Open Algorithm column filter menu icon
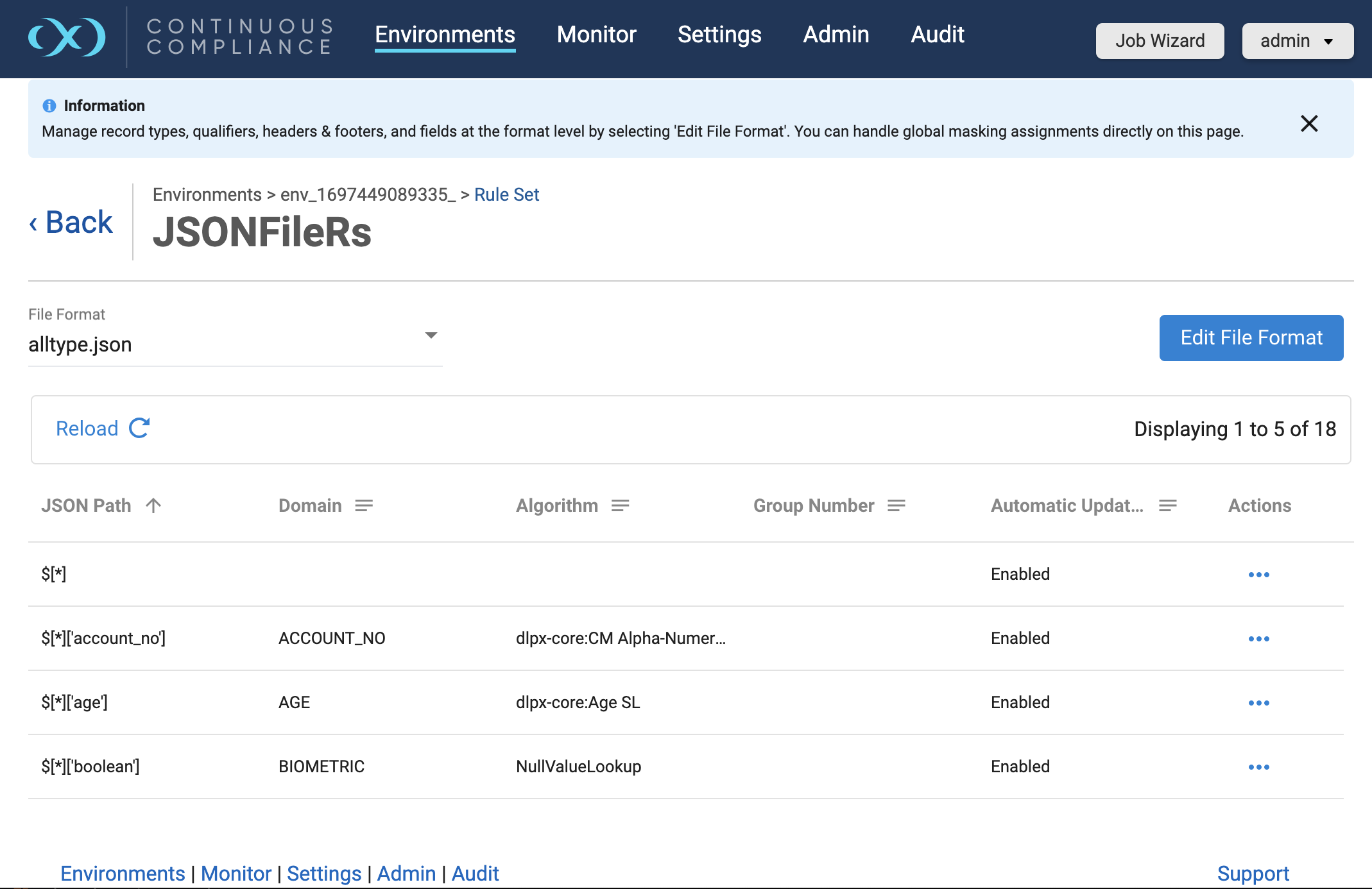Screen dimensions: 1372x889 point(620,505)
